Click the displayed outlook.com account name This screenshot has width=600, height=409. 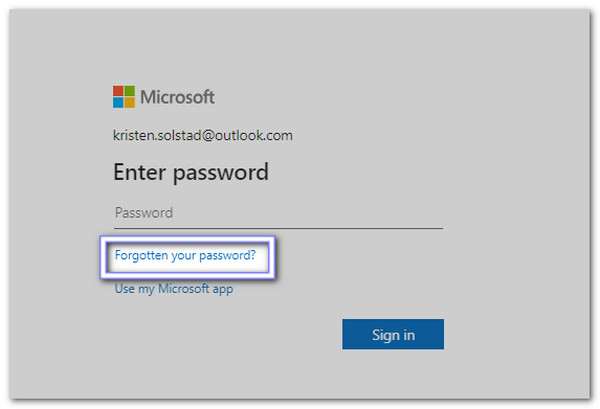pyautogui.click(x=203, y=135)
